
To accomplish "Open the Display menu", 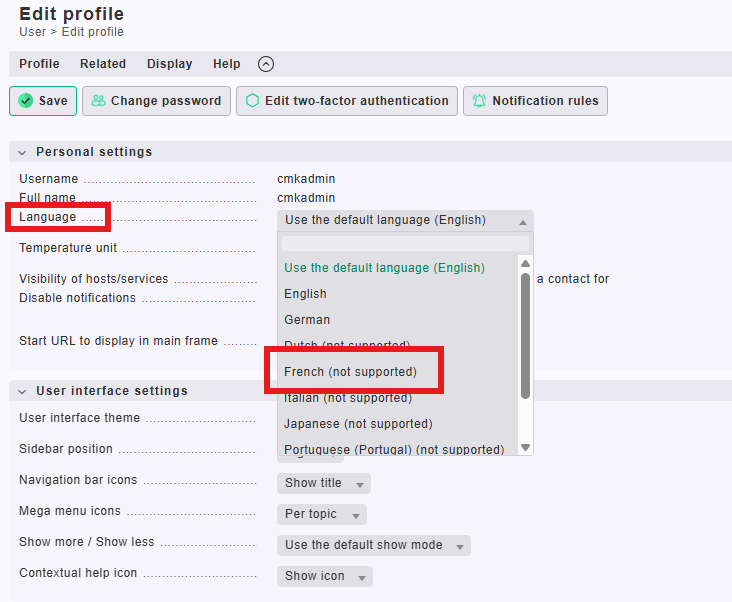I will [x=169, y=64].
